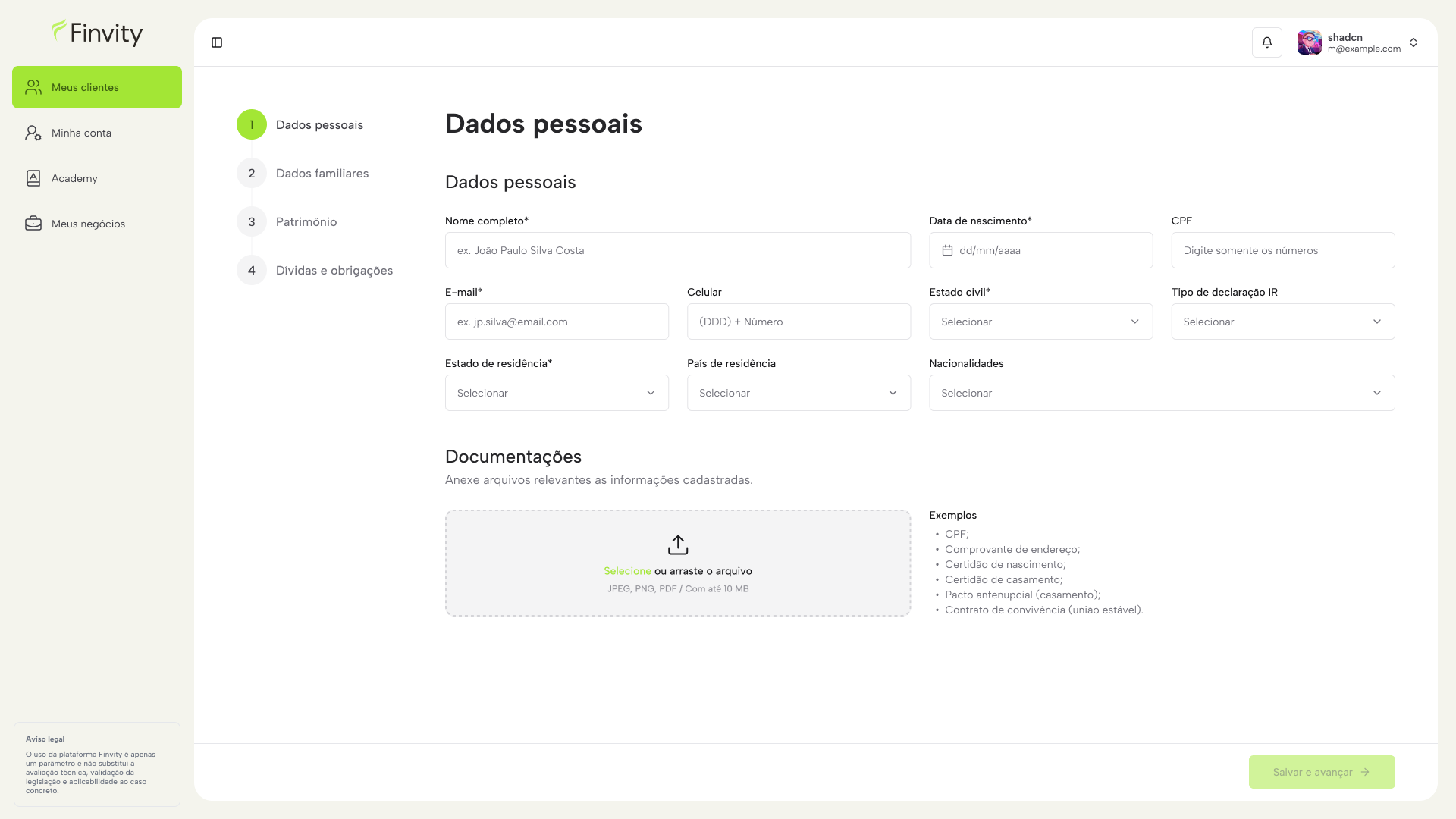Click the Meus negócios briefcase icon

click(33, 224)
